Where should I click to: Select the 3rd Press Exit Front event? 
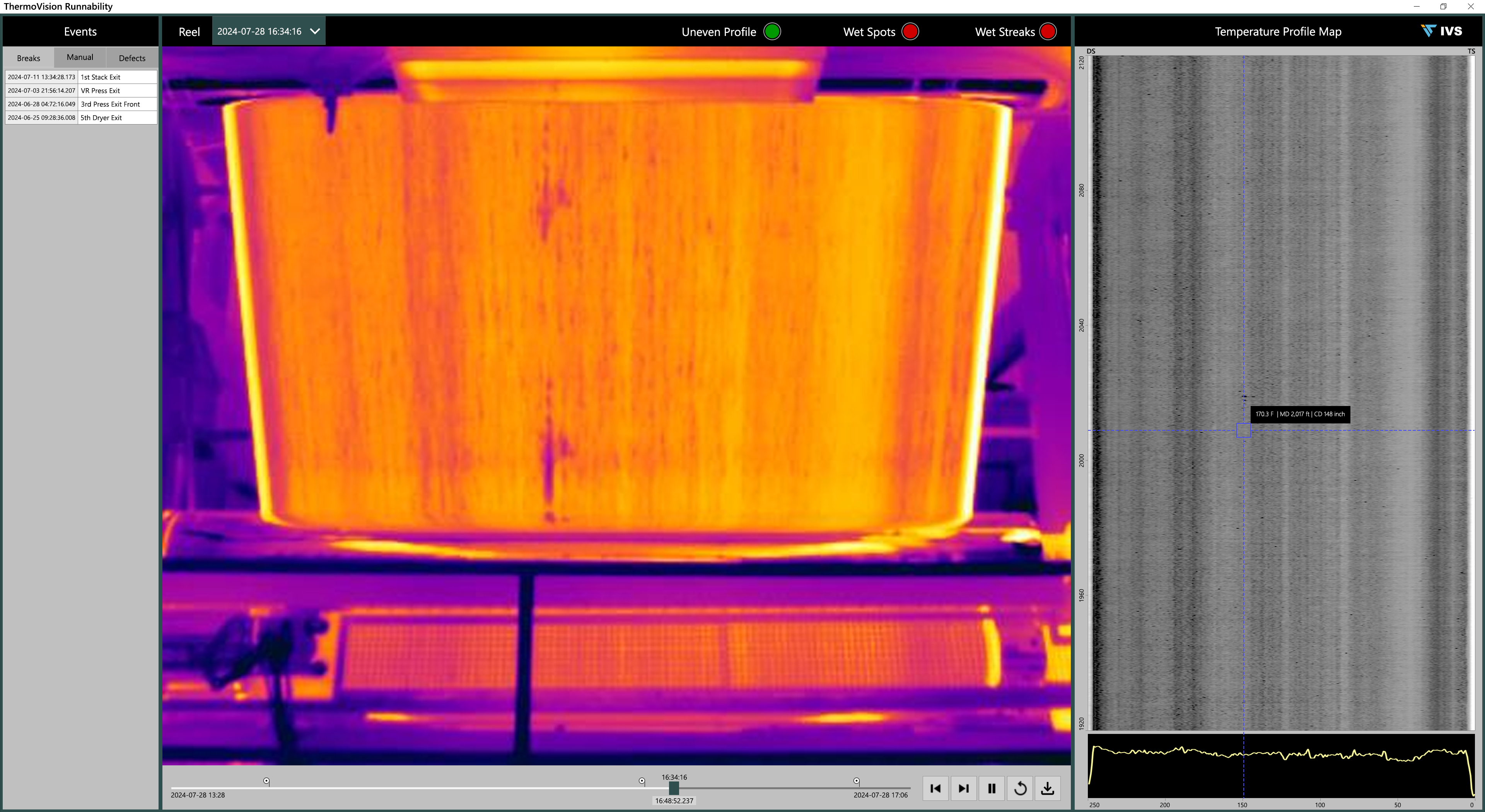click(x=81, y=104)
